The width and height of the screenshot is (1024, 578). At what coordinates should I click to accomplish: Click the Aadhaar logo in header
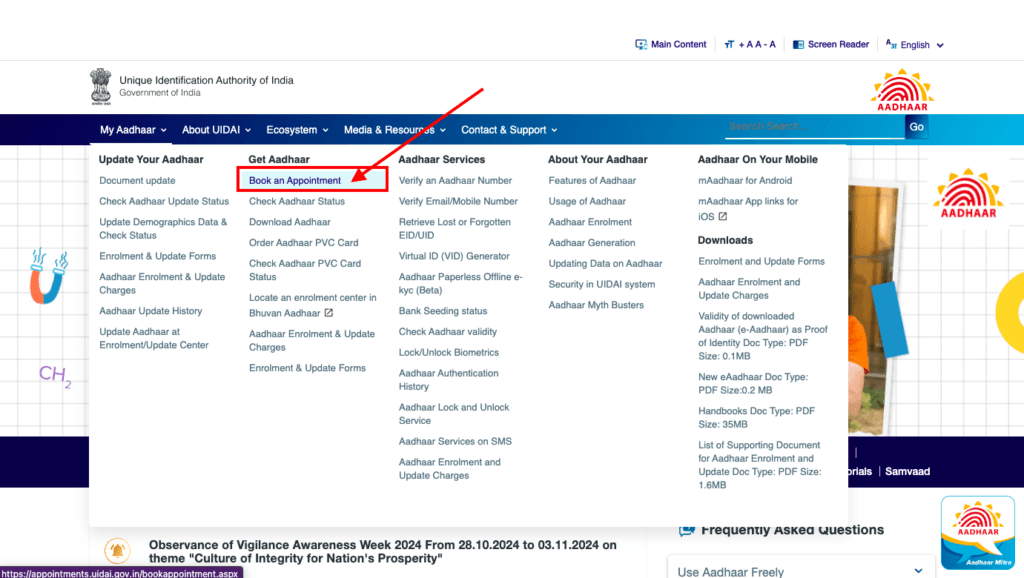[x=902, y=90]
